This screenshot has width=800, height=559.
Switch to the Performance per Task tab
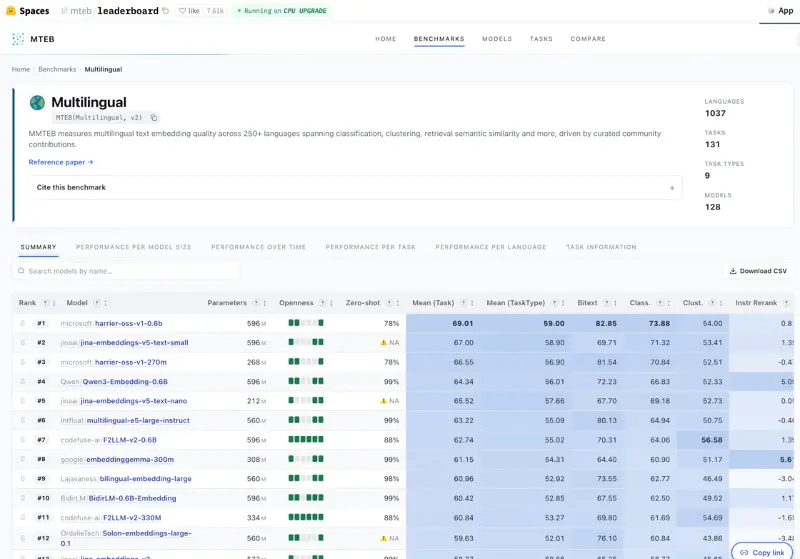click(370, 247)
